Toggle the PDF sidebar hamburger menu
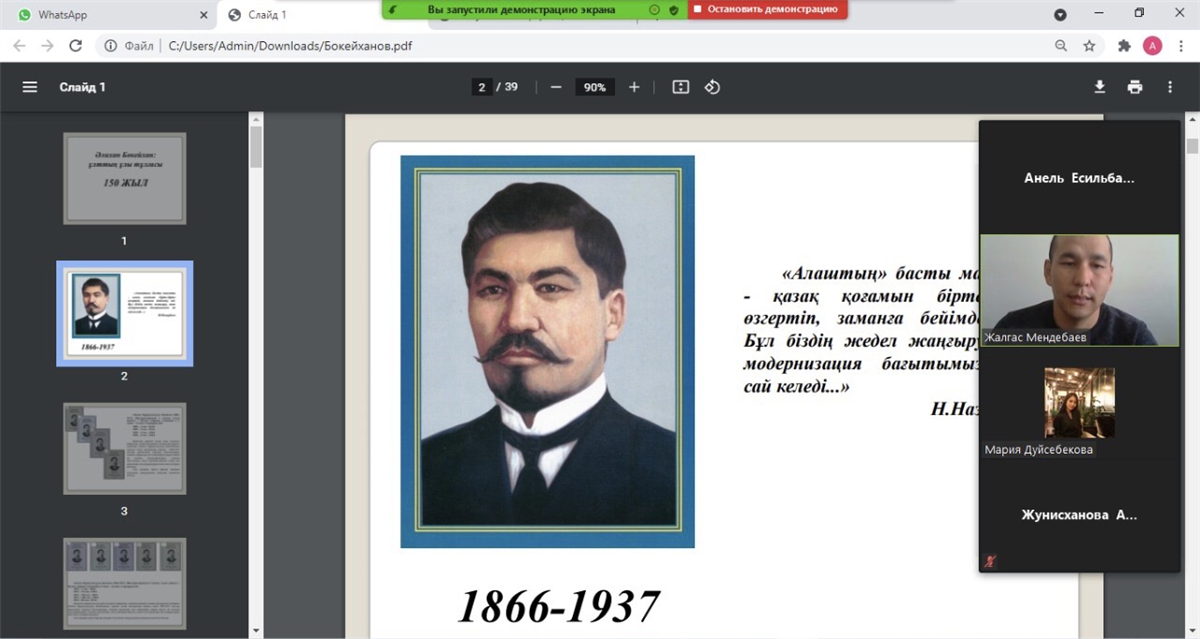Viewport: 1200px width, 639px height. [30, 87]
